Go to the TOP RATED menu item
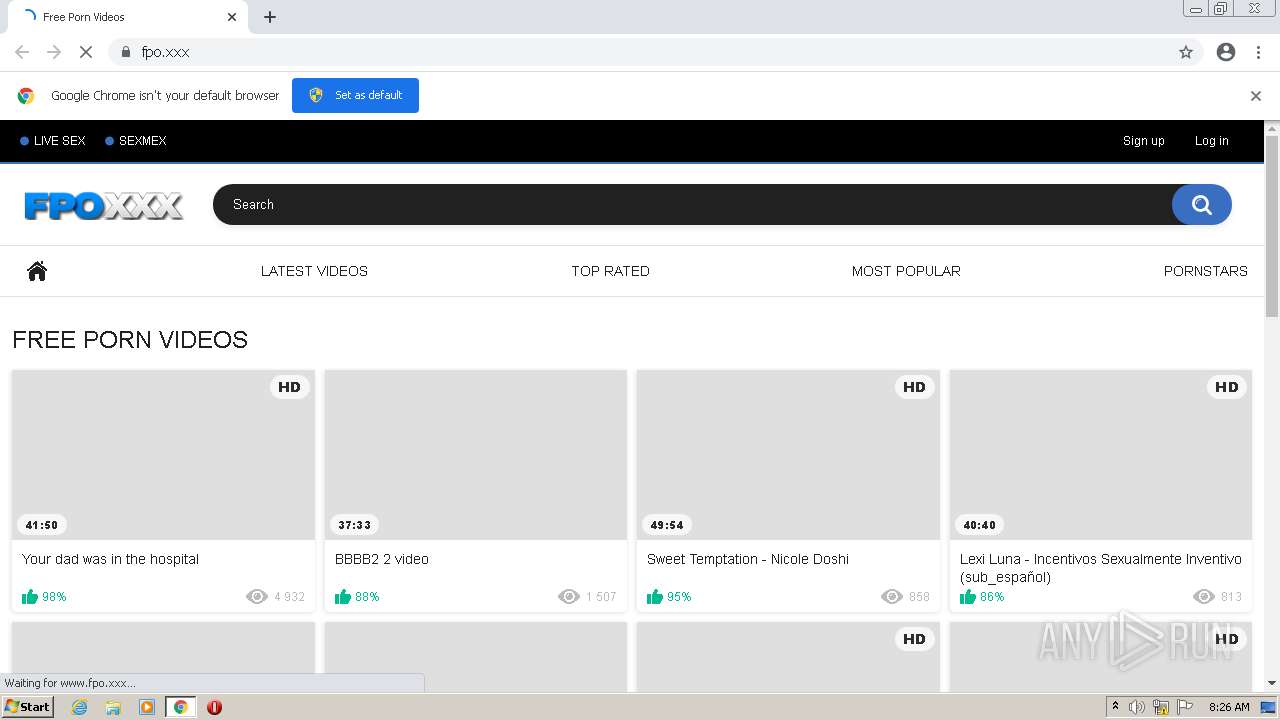 point(610,271)
